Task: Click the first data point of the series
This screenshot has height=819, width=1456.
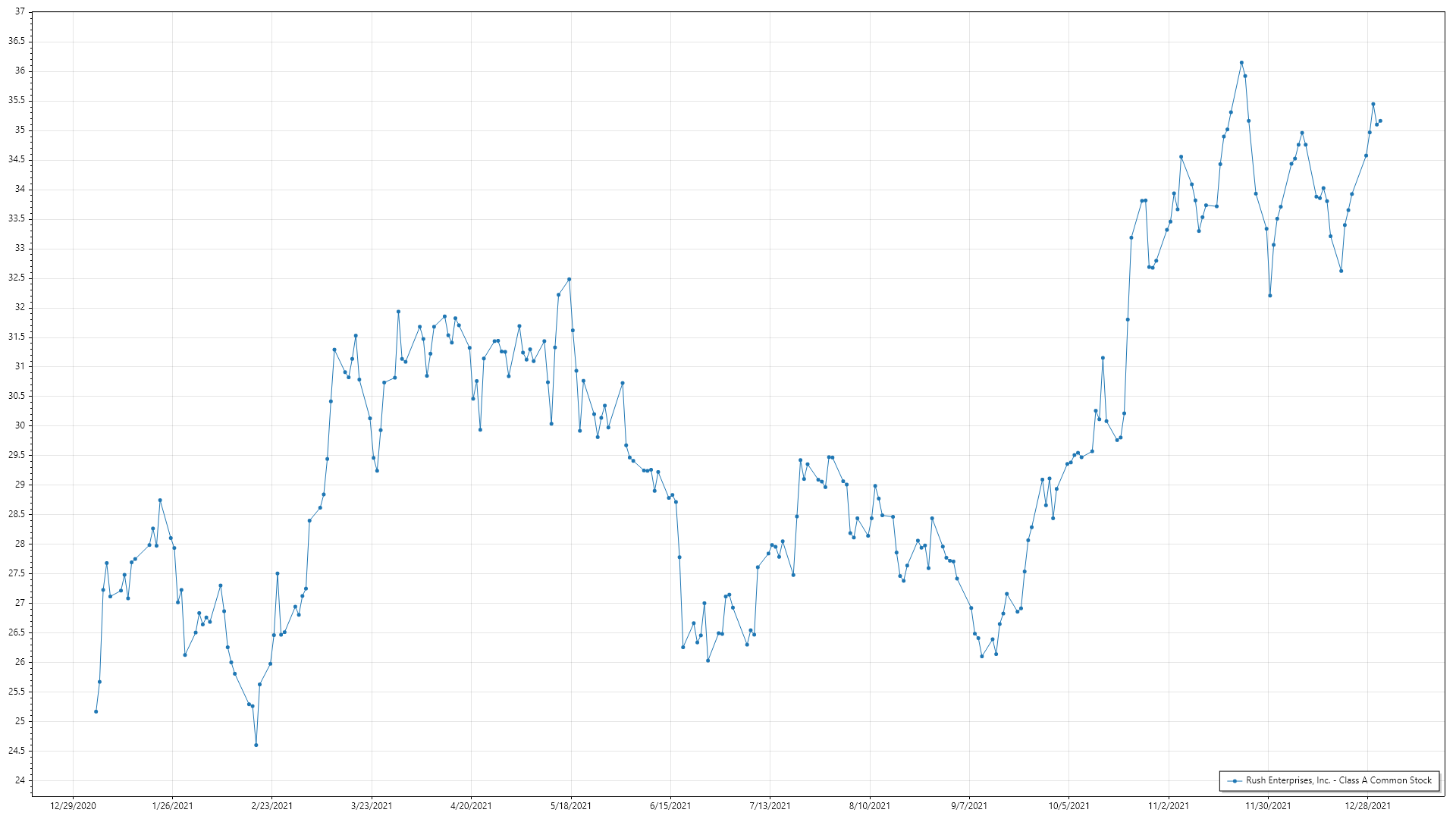Action: pyautogui.click(x=96, y=711)
